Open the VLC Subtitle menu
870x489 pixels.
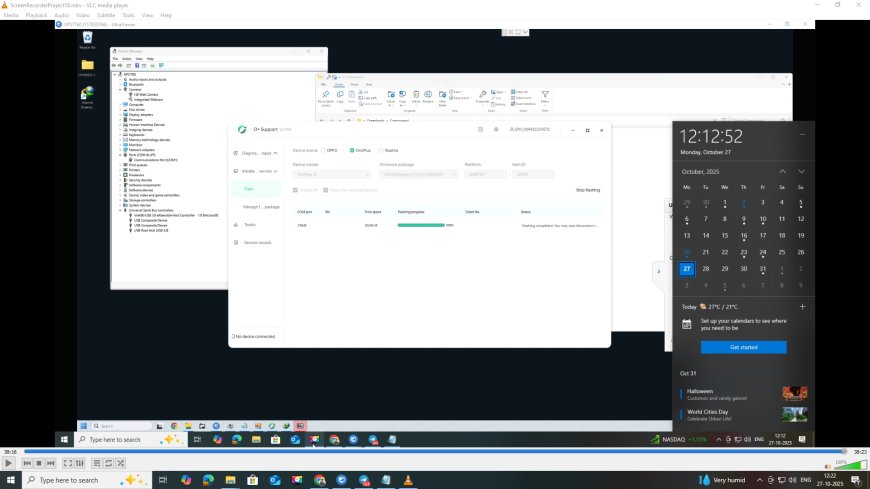pos(106,15)
